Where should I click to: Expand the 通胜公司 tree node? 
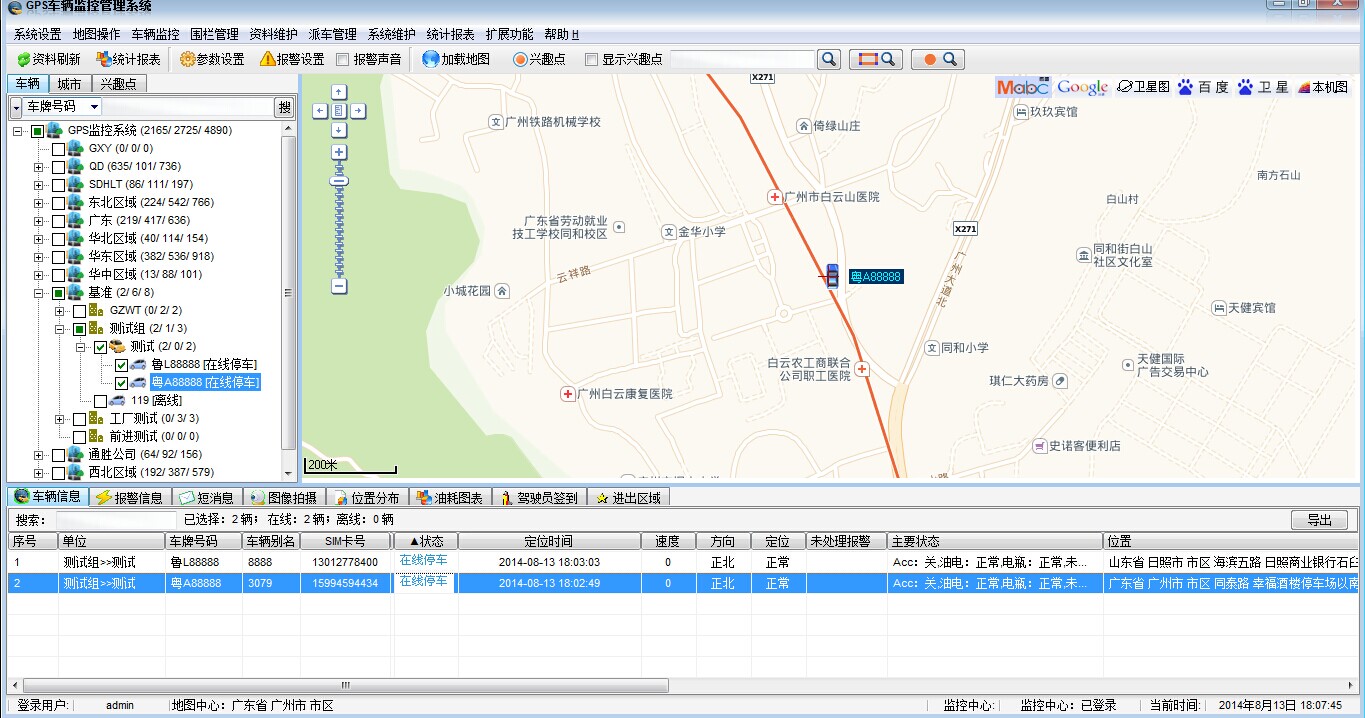click(x=38, y=455)
